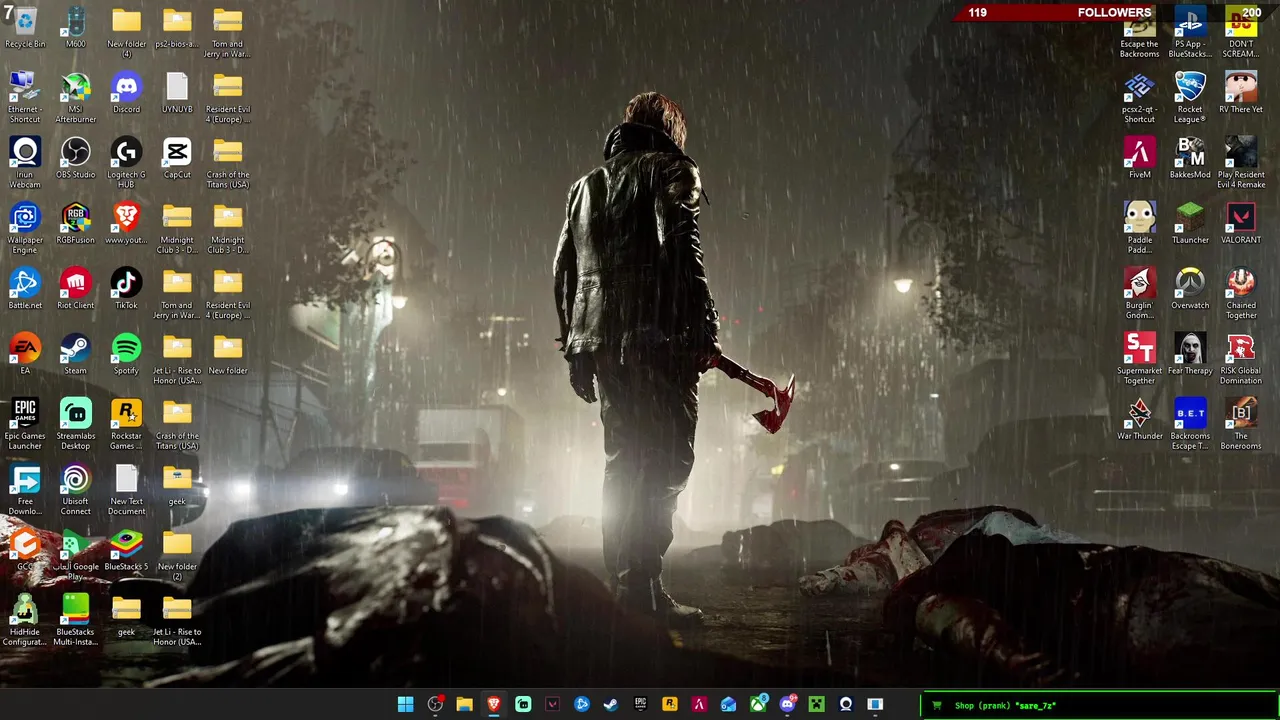Screen dimensions: 1280x720
Task: Open CapCut from the desktop
Action: click(x=177, y=158)
